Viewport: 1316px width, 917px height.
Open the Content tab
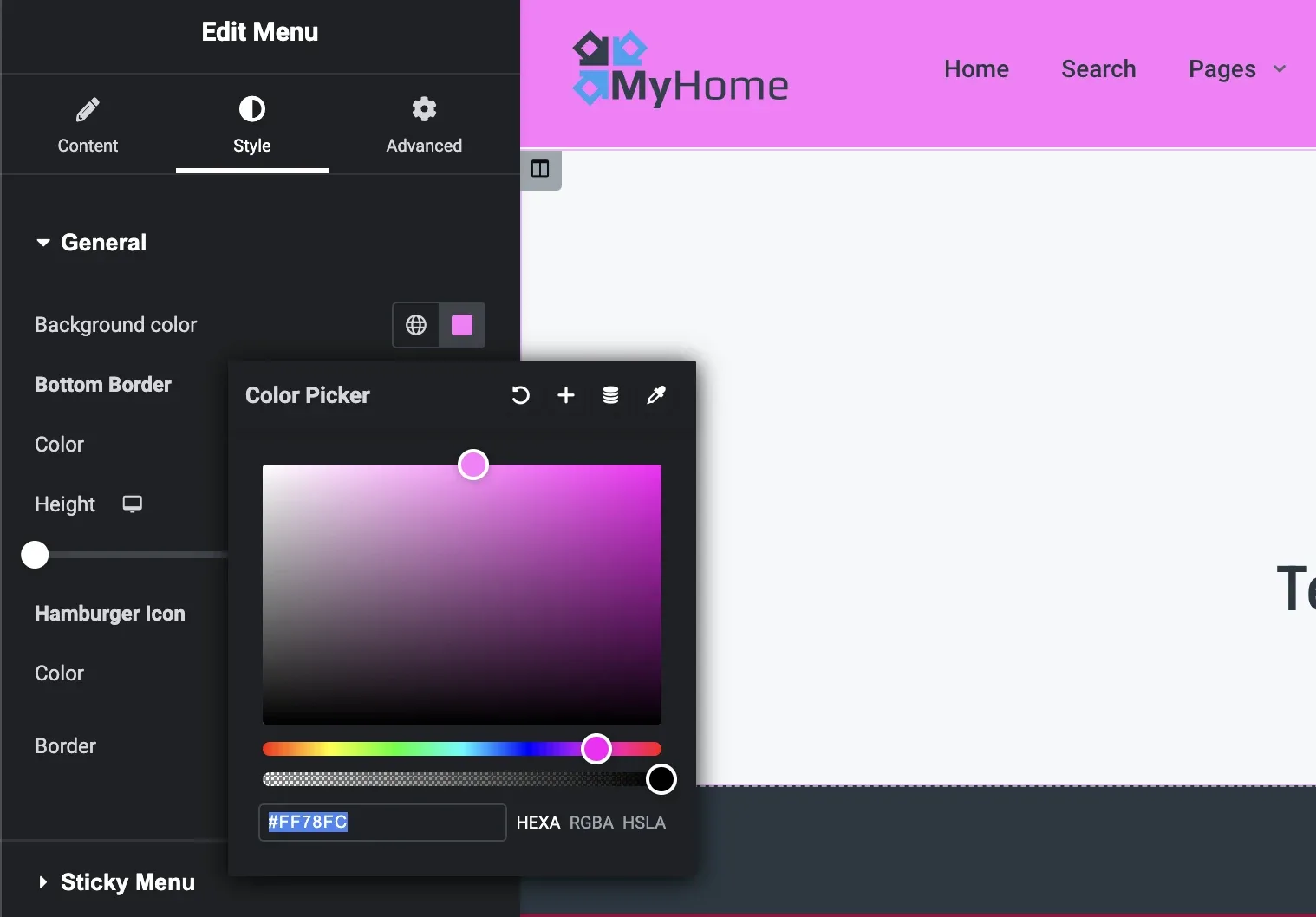88,126
